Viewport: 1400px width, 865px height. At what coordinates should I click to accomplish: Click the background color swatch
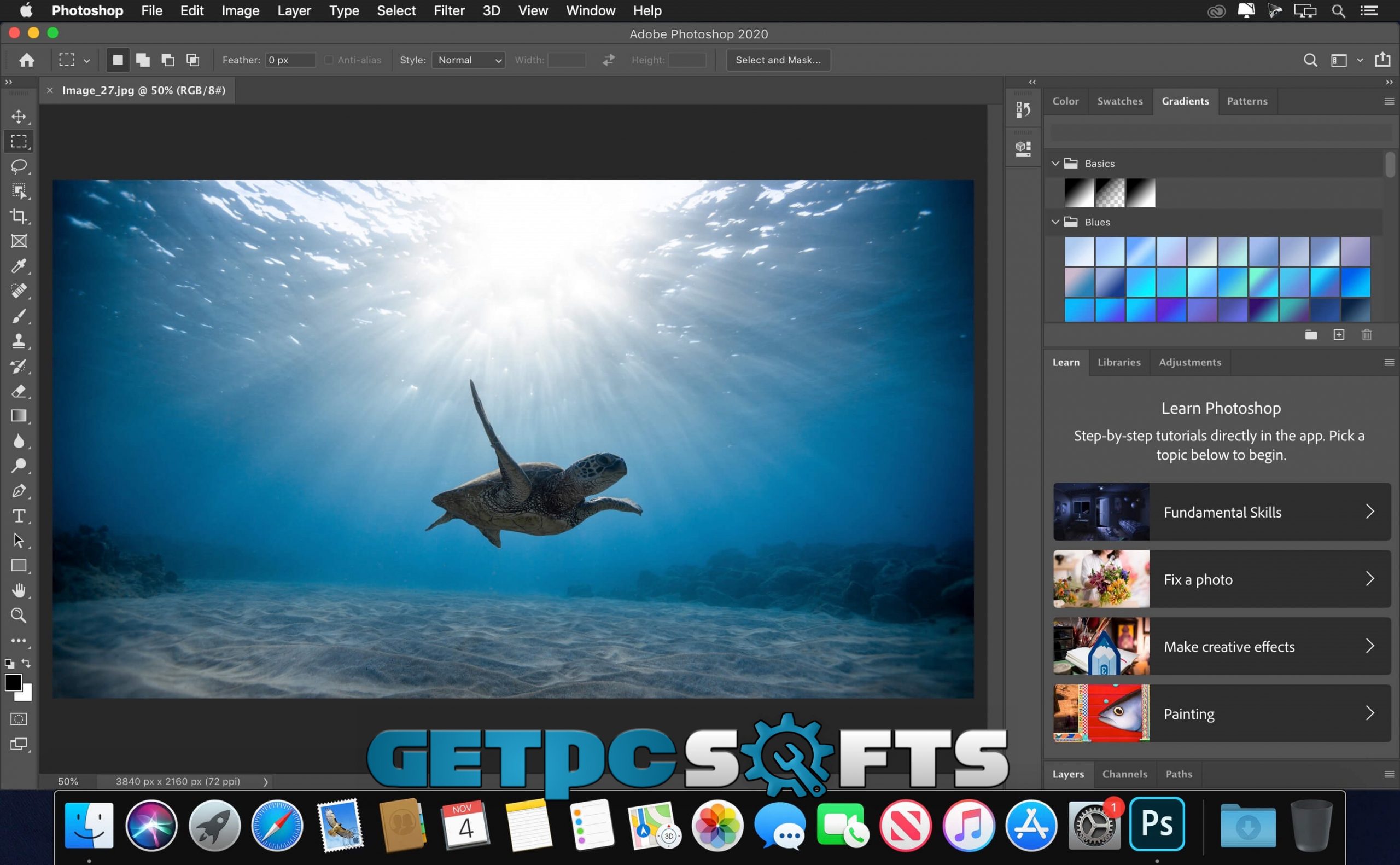pos(26,695)
